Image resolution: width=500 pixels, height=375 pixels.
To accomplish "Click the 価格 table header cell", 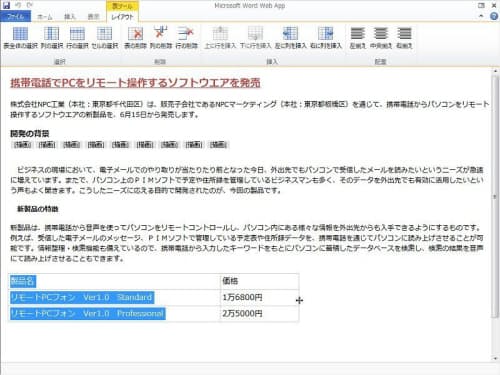I will click(259, 281).
